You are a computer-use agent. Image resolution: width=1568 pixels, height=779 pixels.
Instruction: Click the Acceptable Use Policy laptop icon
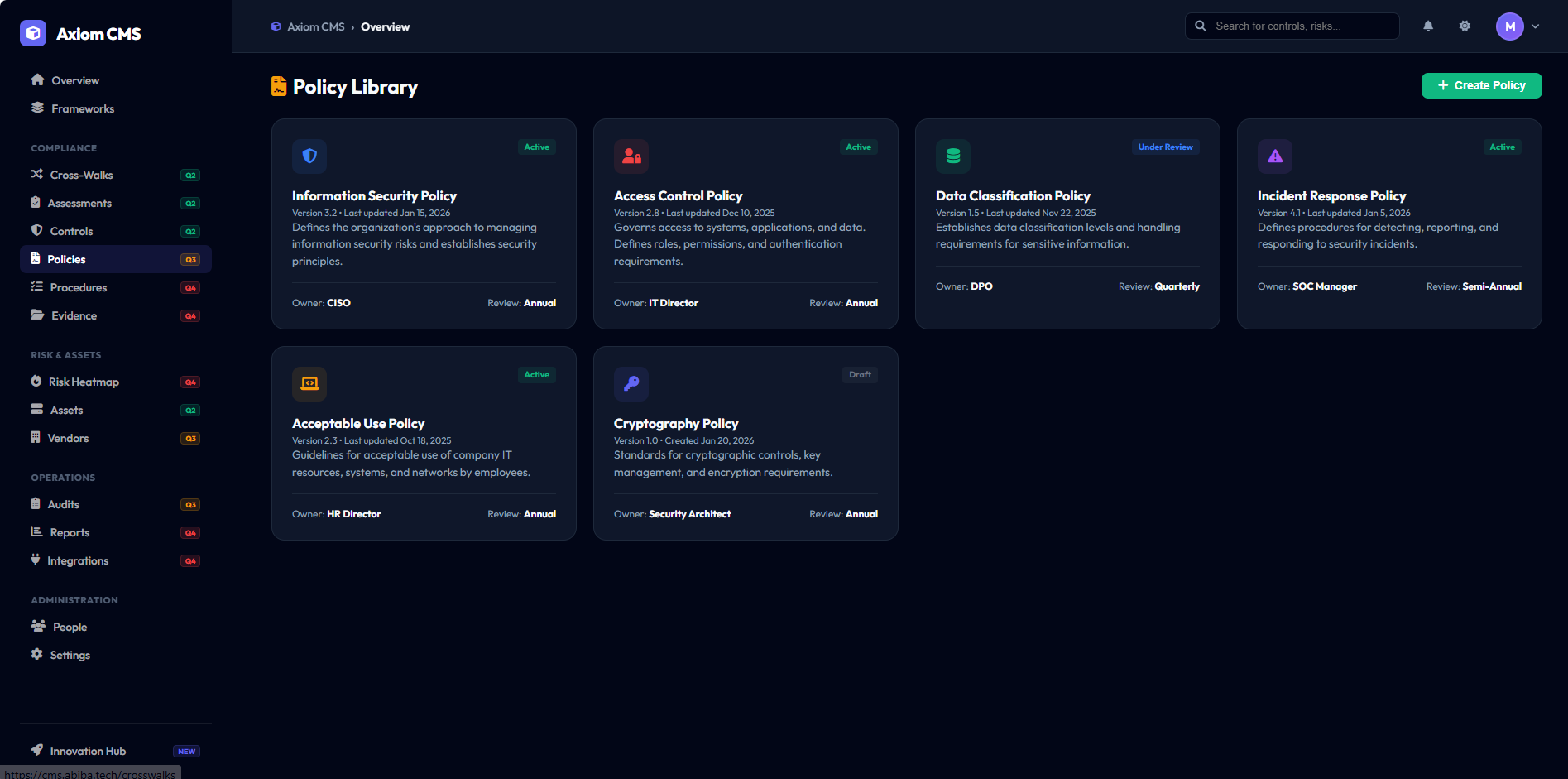coord(309,383)
